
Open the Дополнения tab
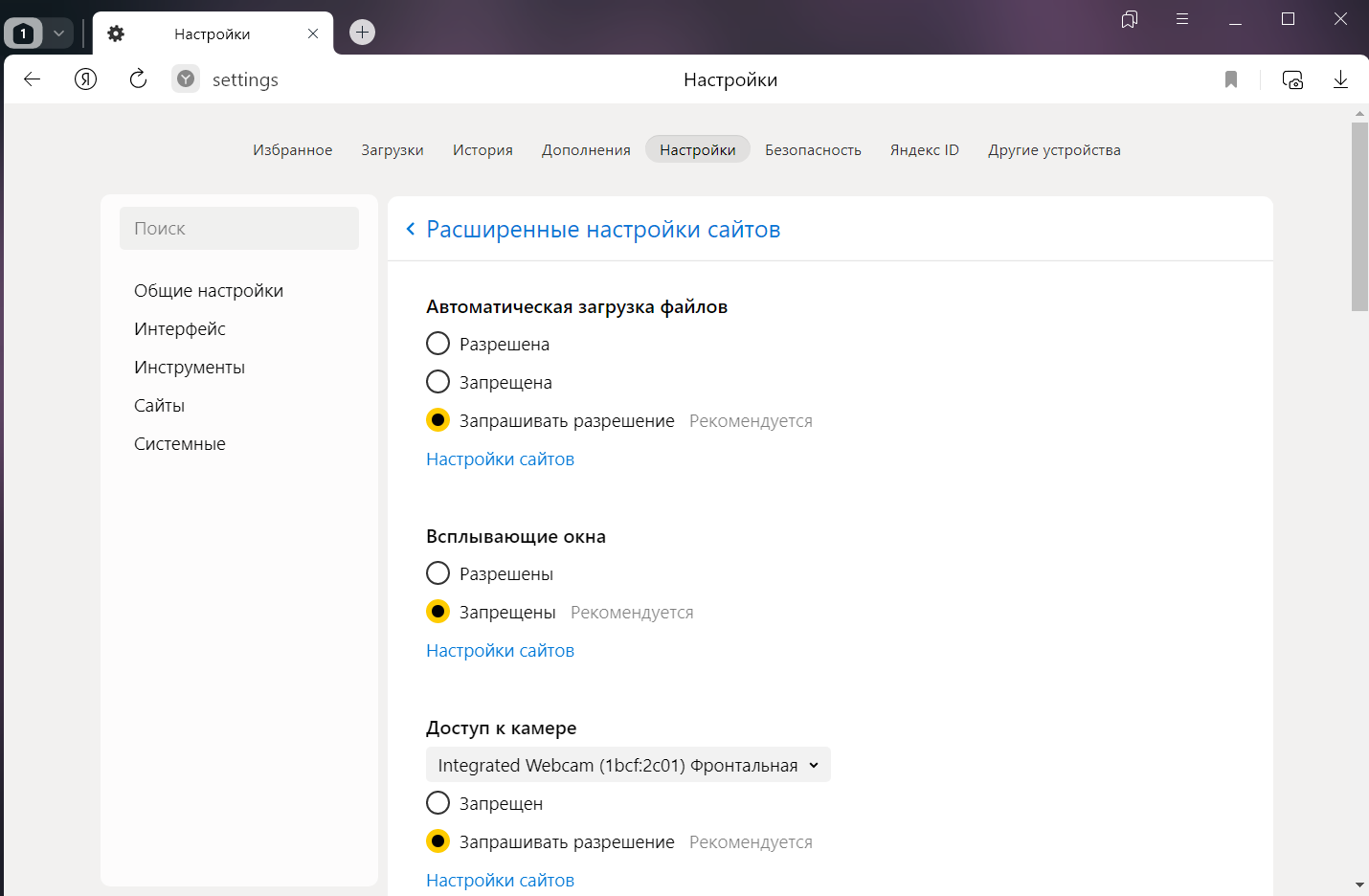click(x=586, y=150)
